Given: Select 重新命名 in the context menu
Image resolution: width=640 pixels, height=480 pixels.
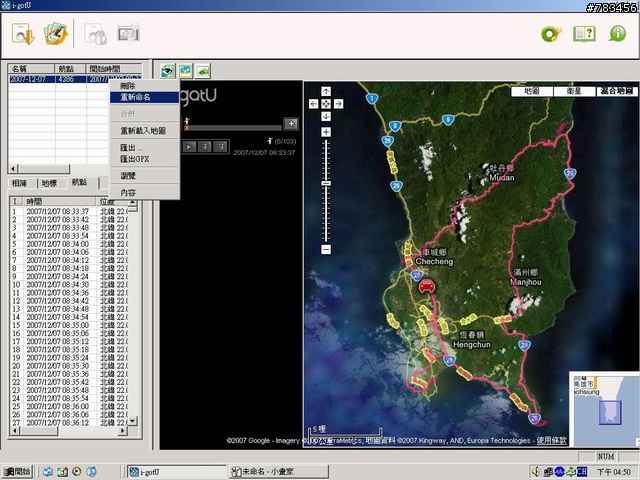Looking at the screenshot, I should click(144, 97).
